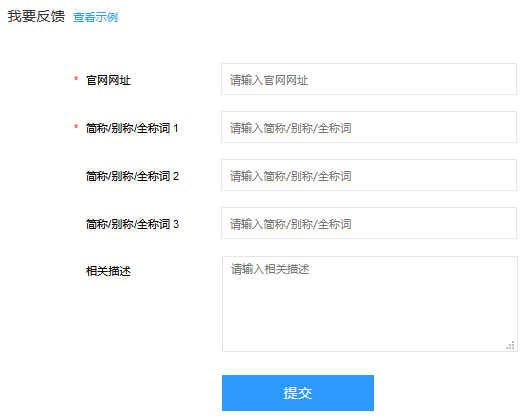Click red asterisk beside 简称/别称/全称词 1
This screenshot has height=420, width=530.
click(76, 127)
